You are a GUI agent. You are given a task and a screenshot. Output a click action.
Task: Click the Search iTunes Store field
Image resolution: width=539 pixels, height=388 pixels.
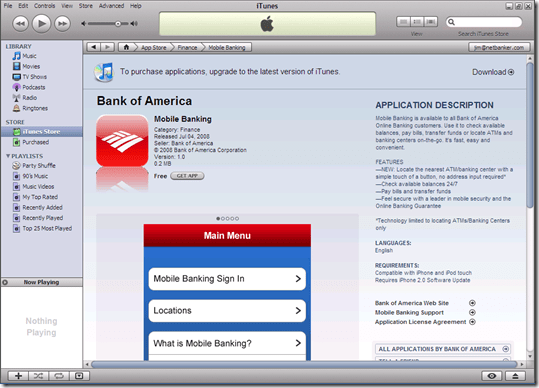(x=484, y=22)
